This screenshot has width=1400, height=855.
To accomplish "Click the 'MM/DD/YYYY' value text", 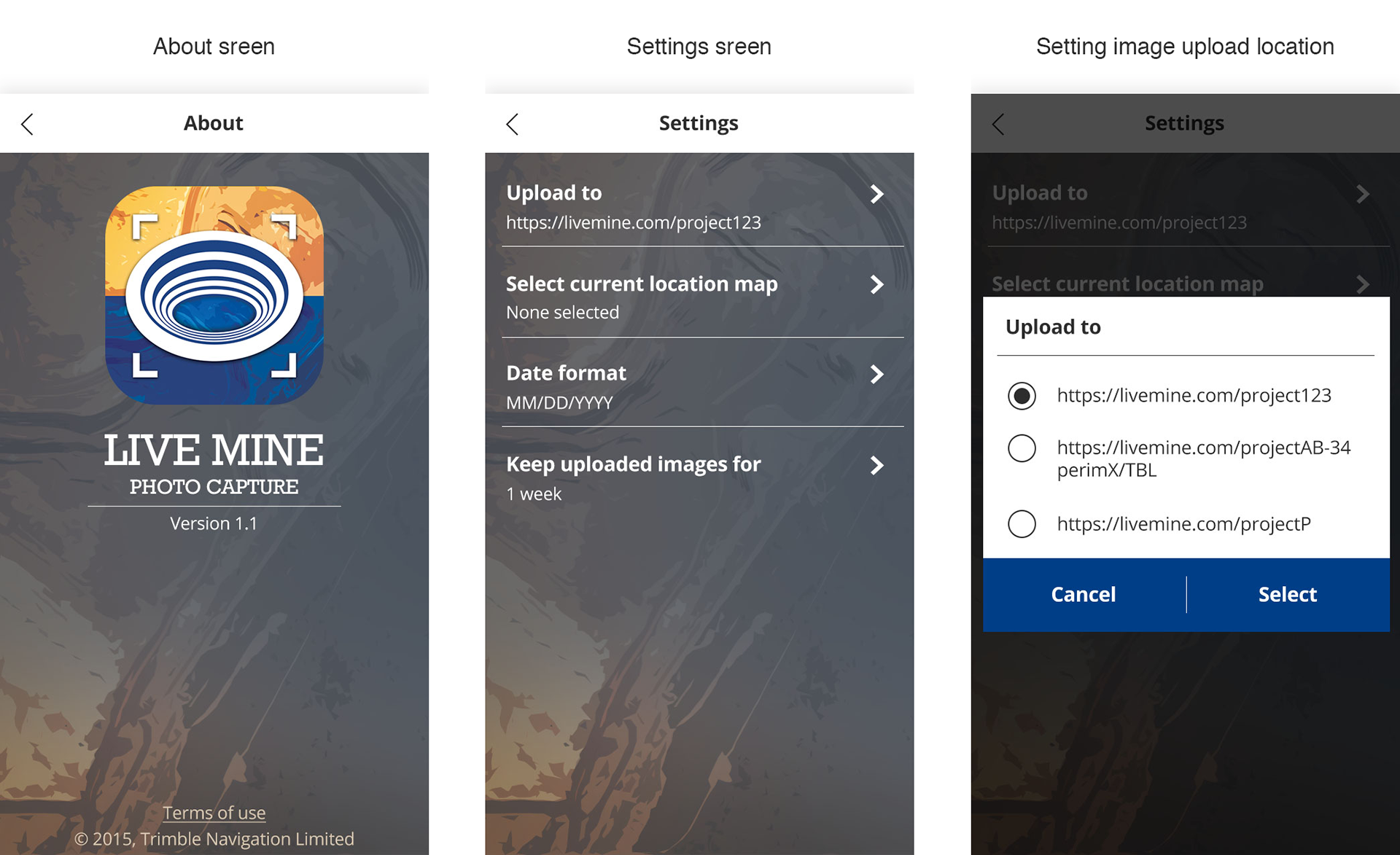I will pyautogui.click(x=559, y=402).
